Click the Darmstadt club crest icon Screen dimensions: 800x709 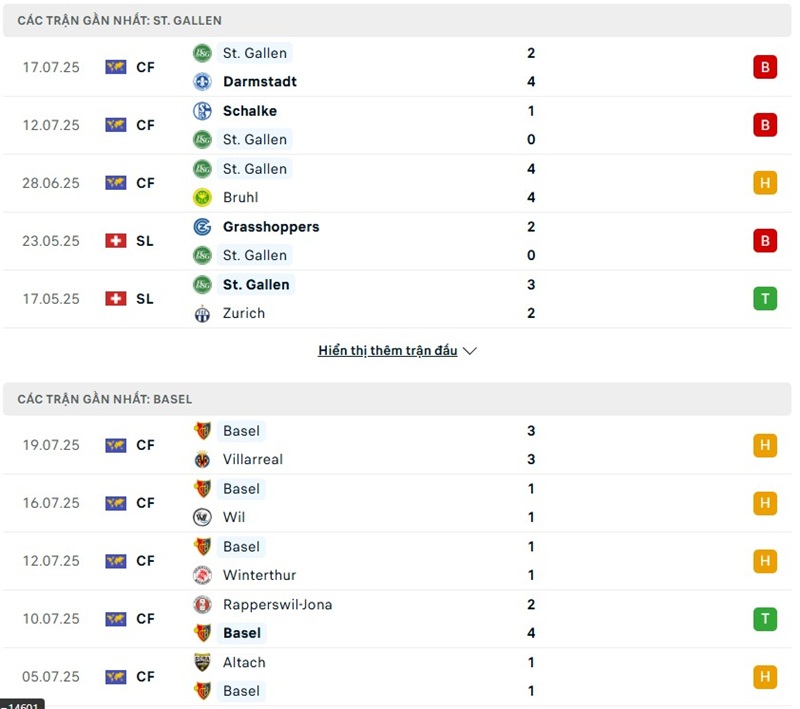[203, 82]
